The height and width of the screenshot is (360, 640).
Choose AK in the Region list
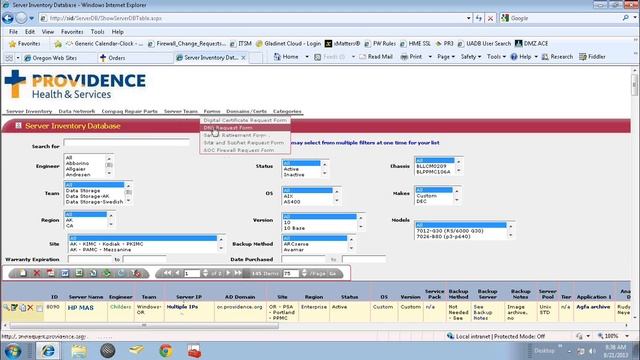pos(69,220)
